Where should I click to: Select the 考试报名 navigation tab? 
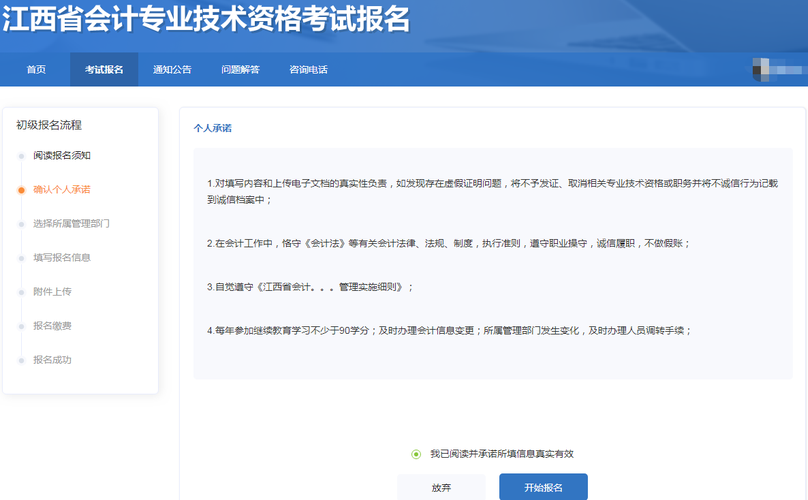click(104, 69)
